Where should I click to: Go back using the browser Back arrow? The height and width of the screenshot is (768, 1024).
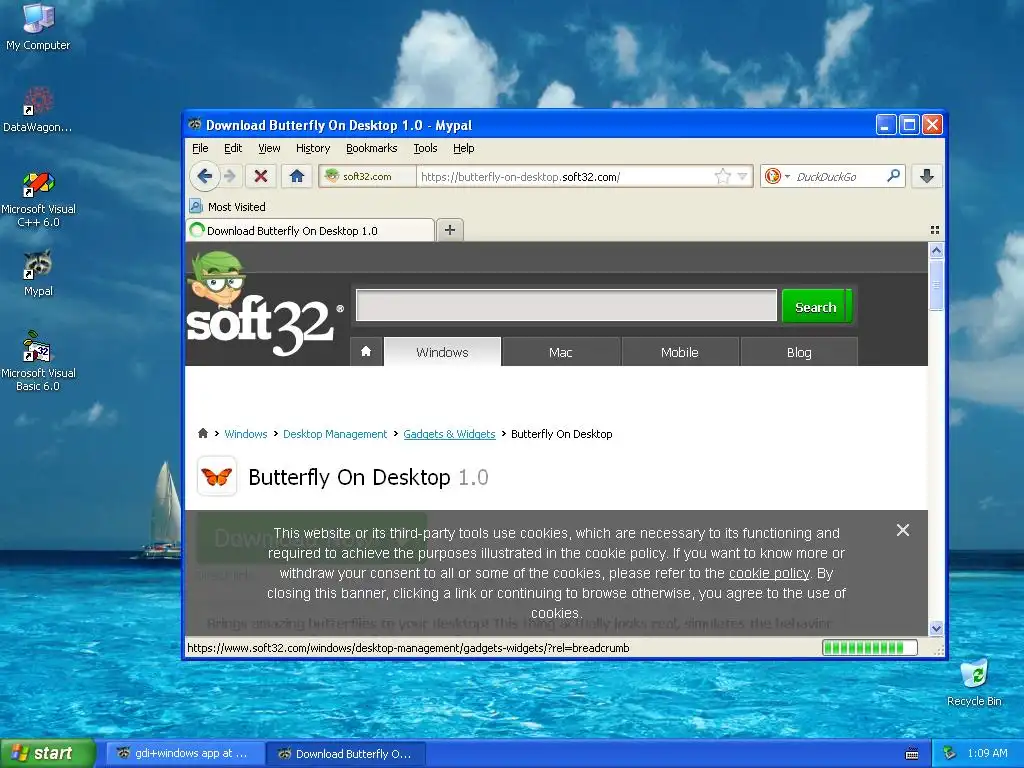204,176
